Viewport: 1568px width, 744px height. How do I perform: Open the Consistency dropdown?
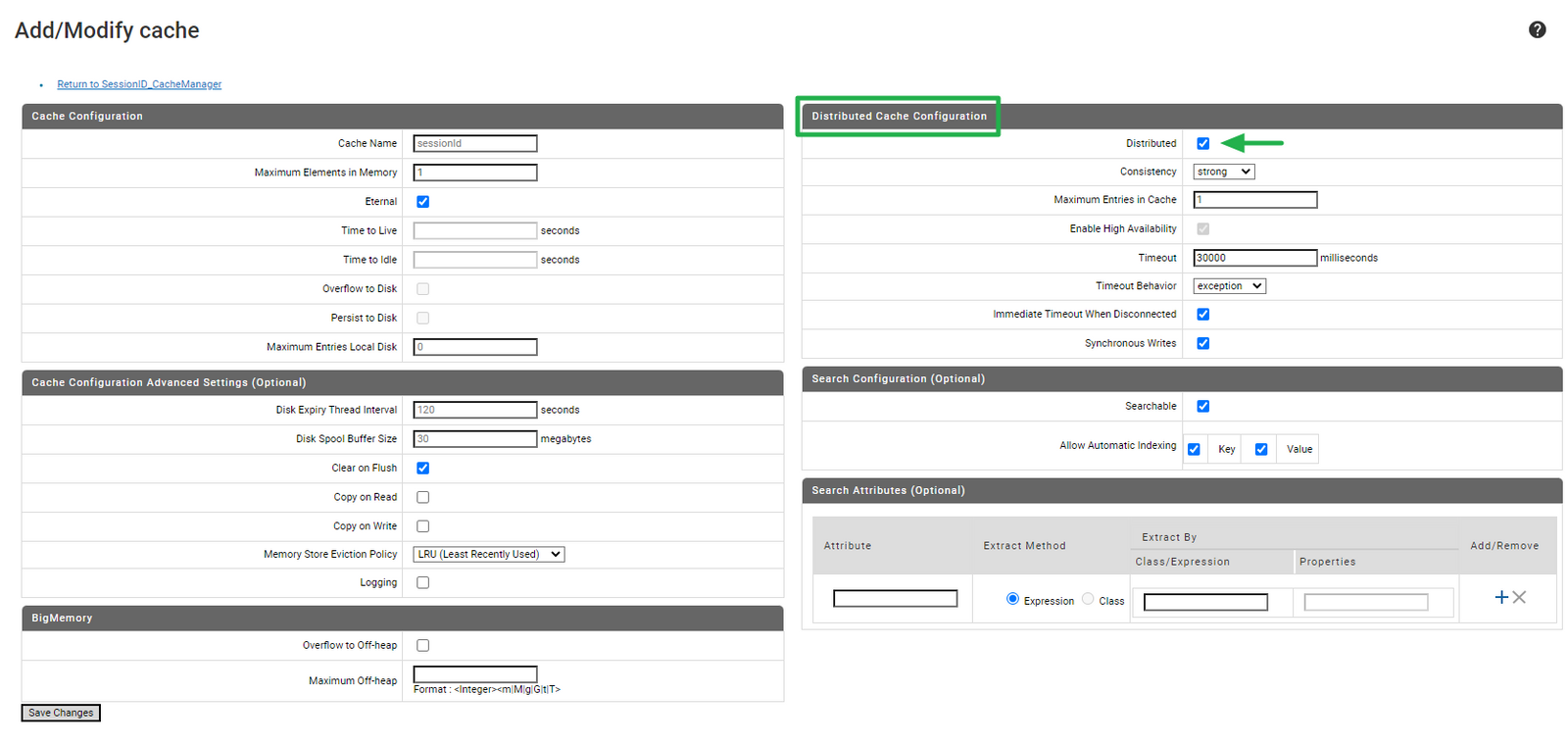[1223, 172]
